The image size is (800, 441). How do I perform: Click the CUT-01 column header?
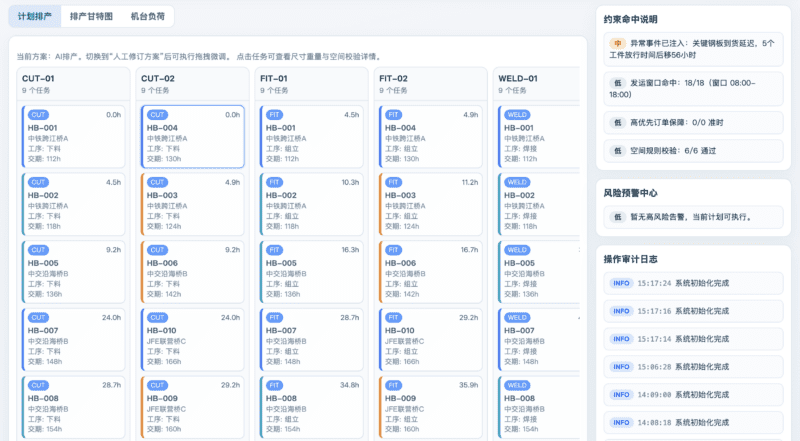point(73,84)
